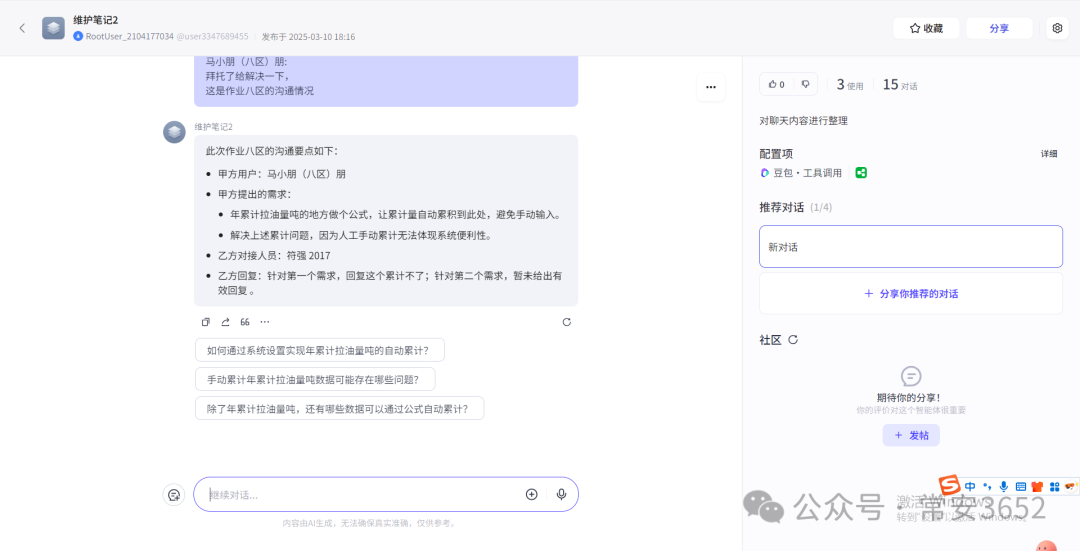Click the 发帖 button

tap(911, 435)
